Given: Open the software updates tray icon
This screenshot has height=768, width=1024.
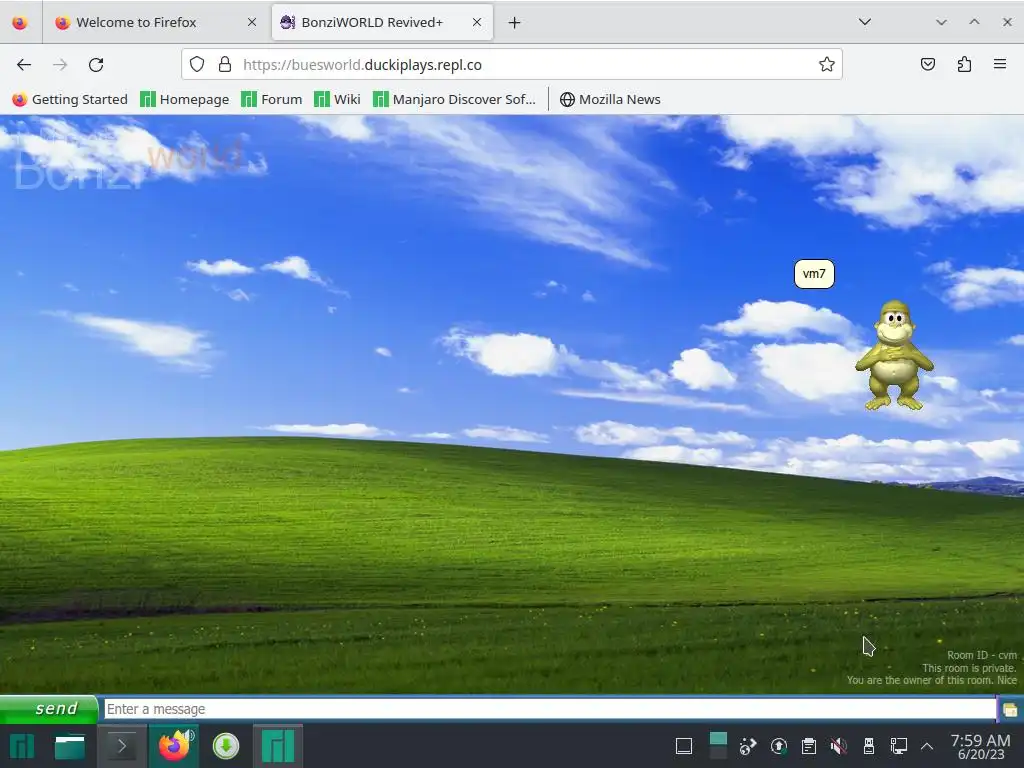Looking at the screenshot, I should coord(778,746).
